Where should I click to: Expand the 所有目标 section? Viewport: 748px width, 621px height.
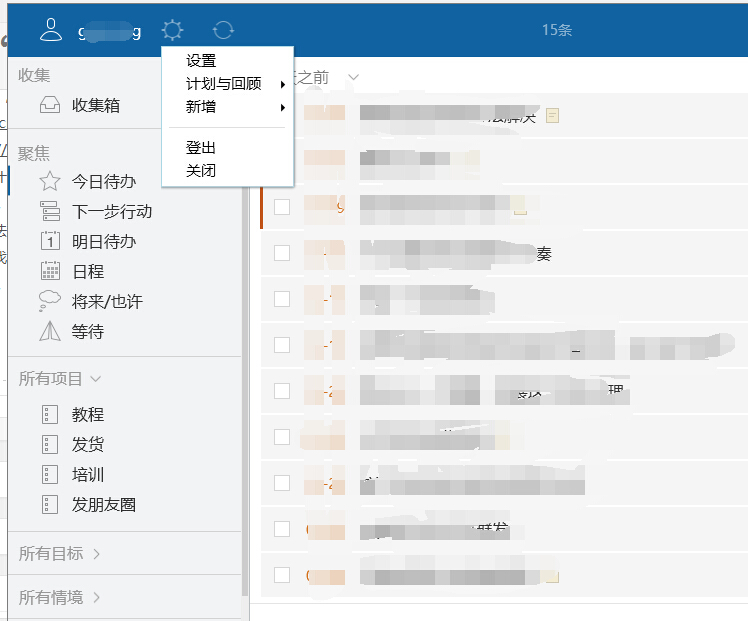pos(60,553)
